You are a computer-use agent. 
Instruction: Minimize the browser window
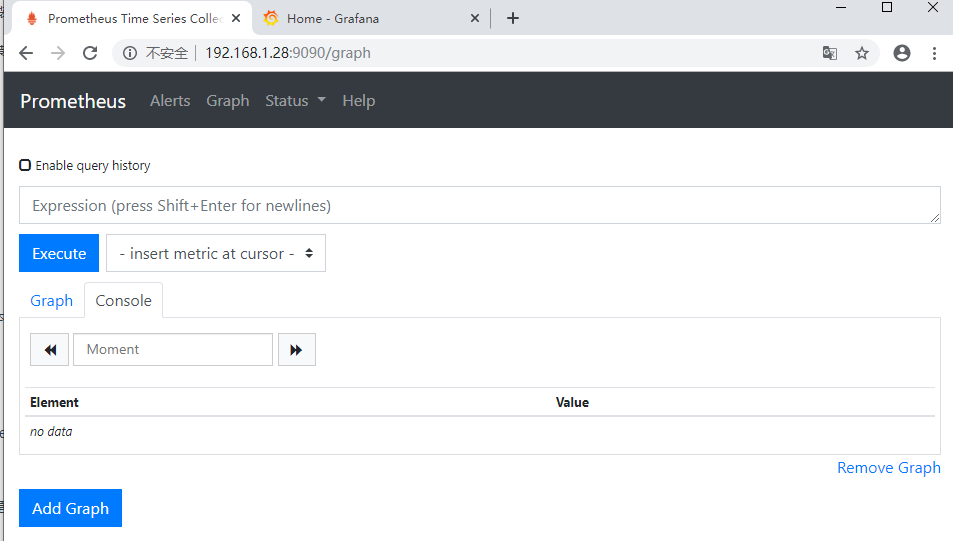pyautogui.click(x=841, y=8)
